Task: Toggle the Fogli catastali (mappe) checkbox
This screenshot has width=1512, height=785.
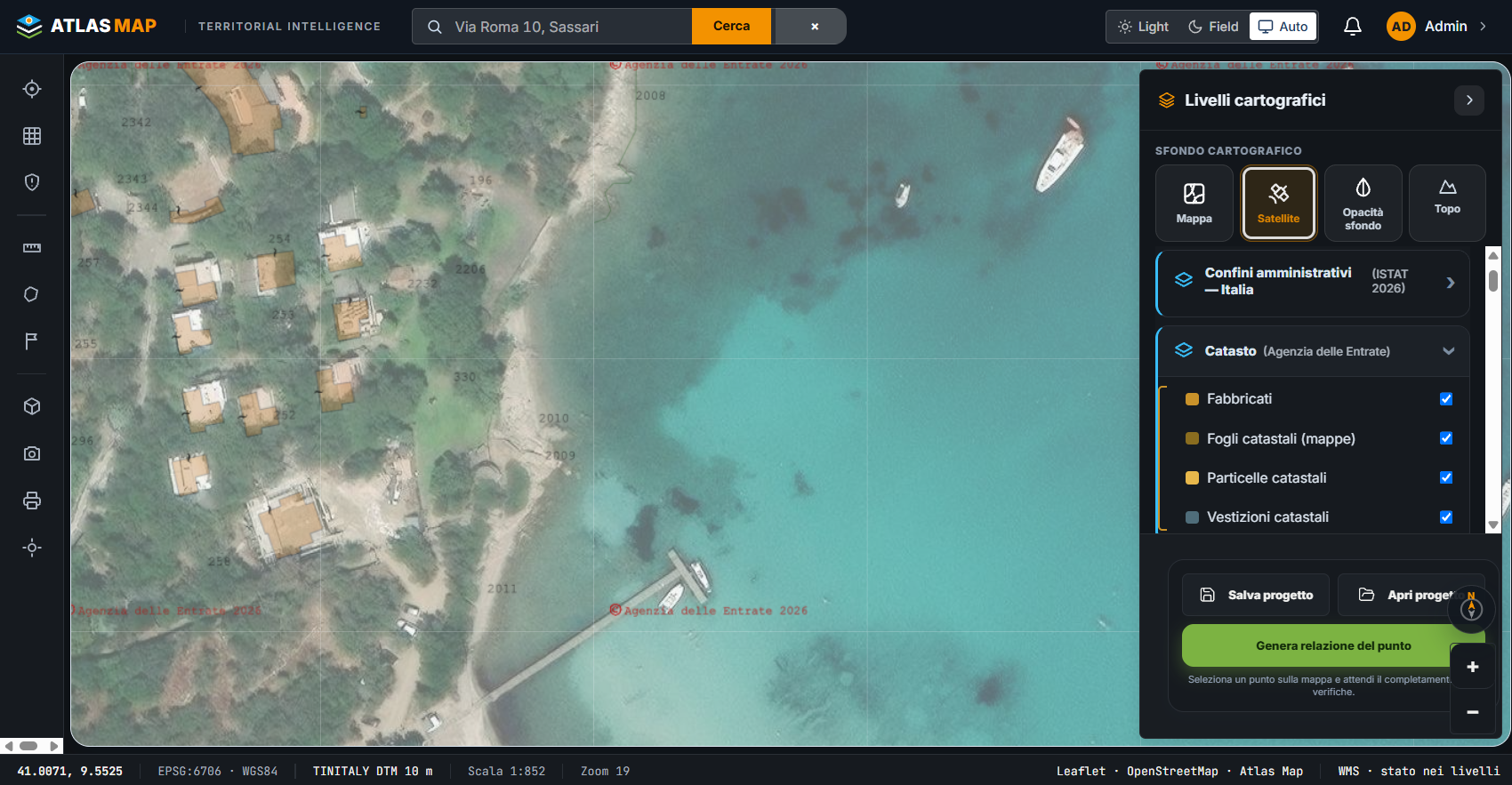Action: click(x=1446, y=438)
